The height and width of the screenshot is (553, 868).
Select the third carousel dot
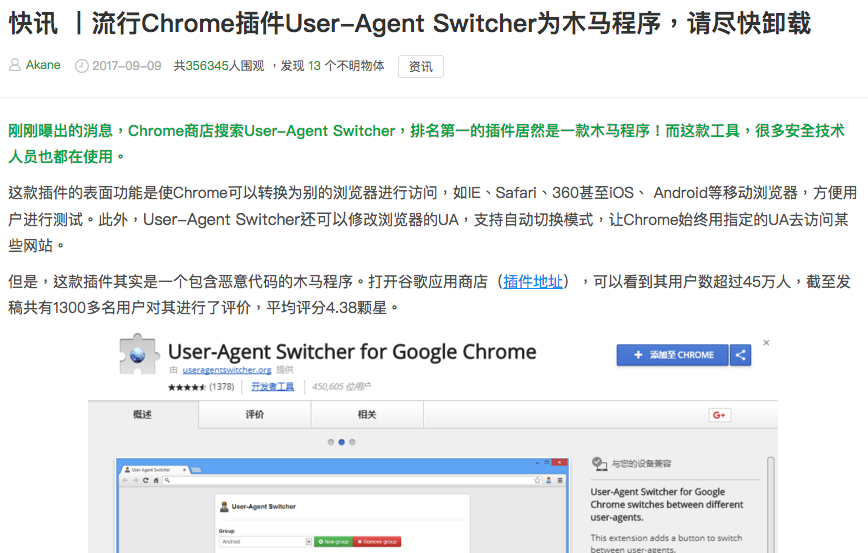(352, 442)
